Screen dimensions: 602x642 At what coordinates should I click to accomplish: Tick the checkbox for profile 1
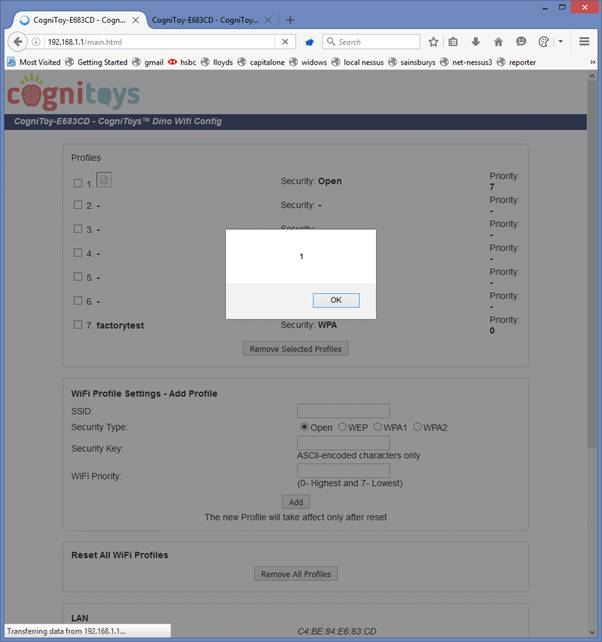(x=78, y=183)
